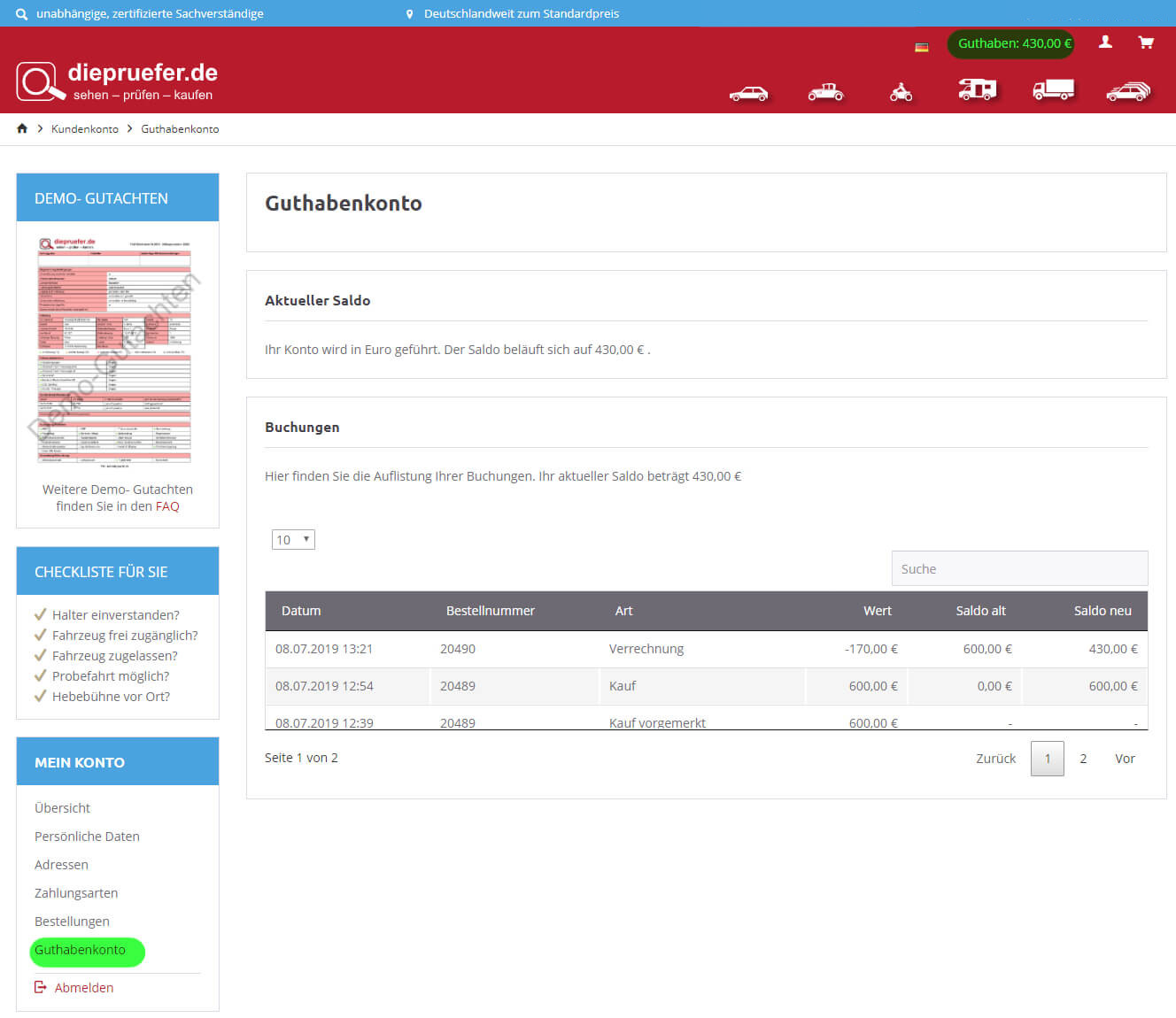Select the classic oldtimer car icon
1176x1018 pixels.
tap(825, 92)
